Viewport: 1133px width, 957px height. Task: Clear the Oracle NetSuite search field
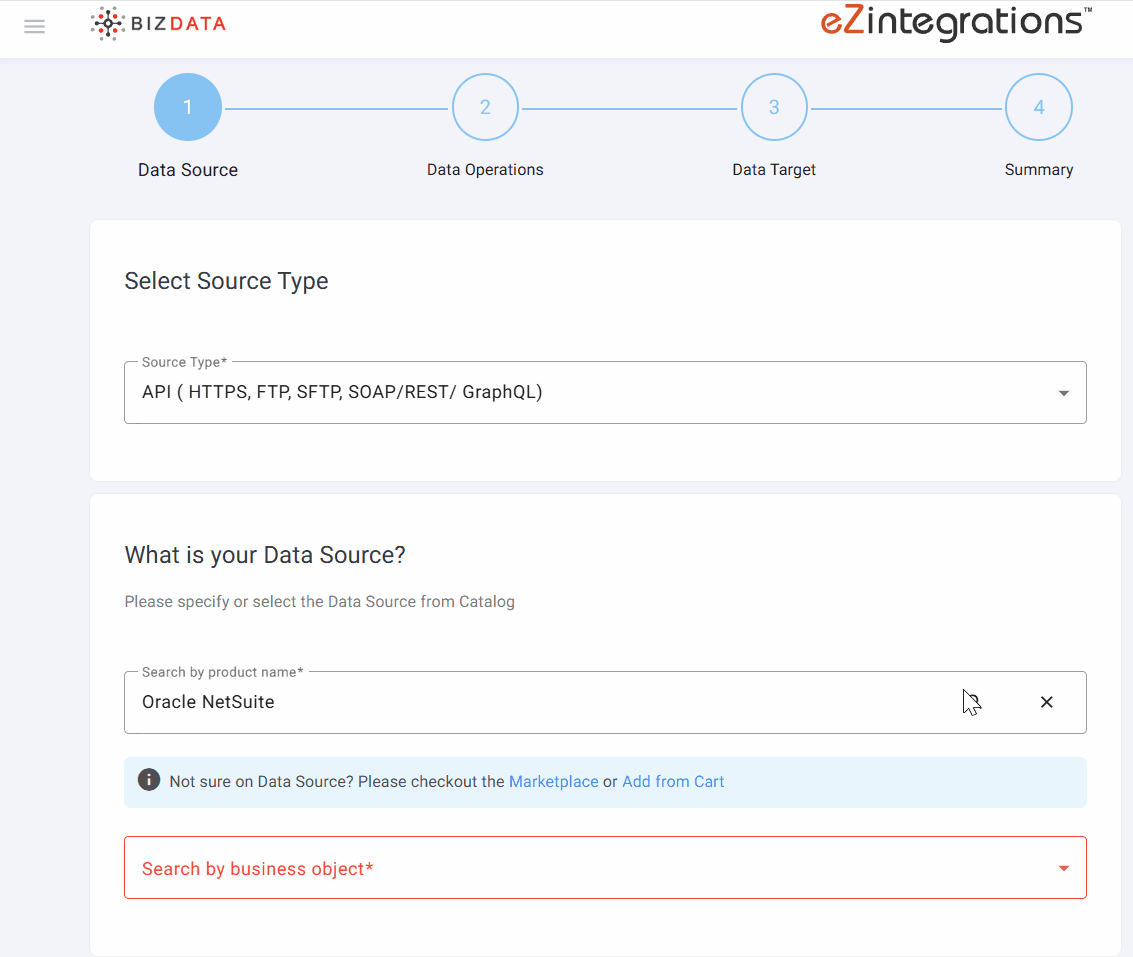click(1046, 702)
